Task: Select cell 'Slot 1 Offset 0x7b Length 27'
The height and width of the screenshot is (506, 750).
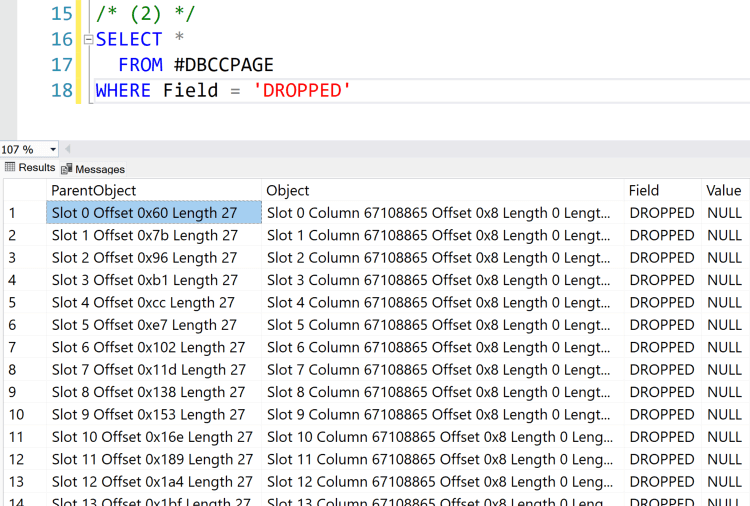Action: point(154,235)
